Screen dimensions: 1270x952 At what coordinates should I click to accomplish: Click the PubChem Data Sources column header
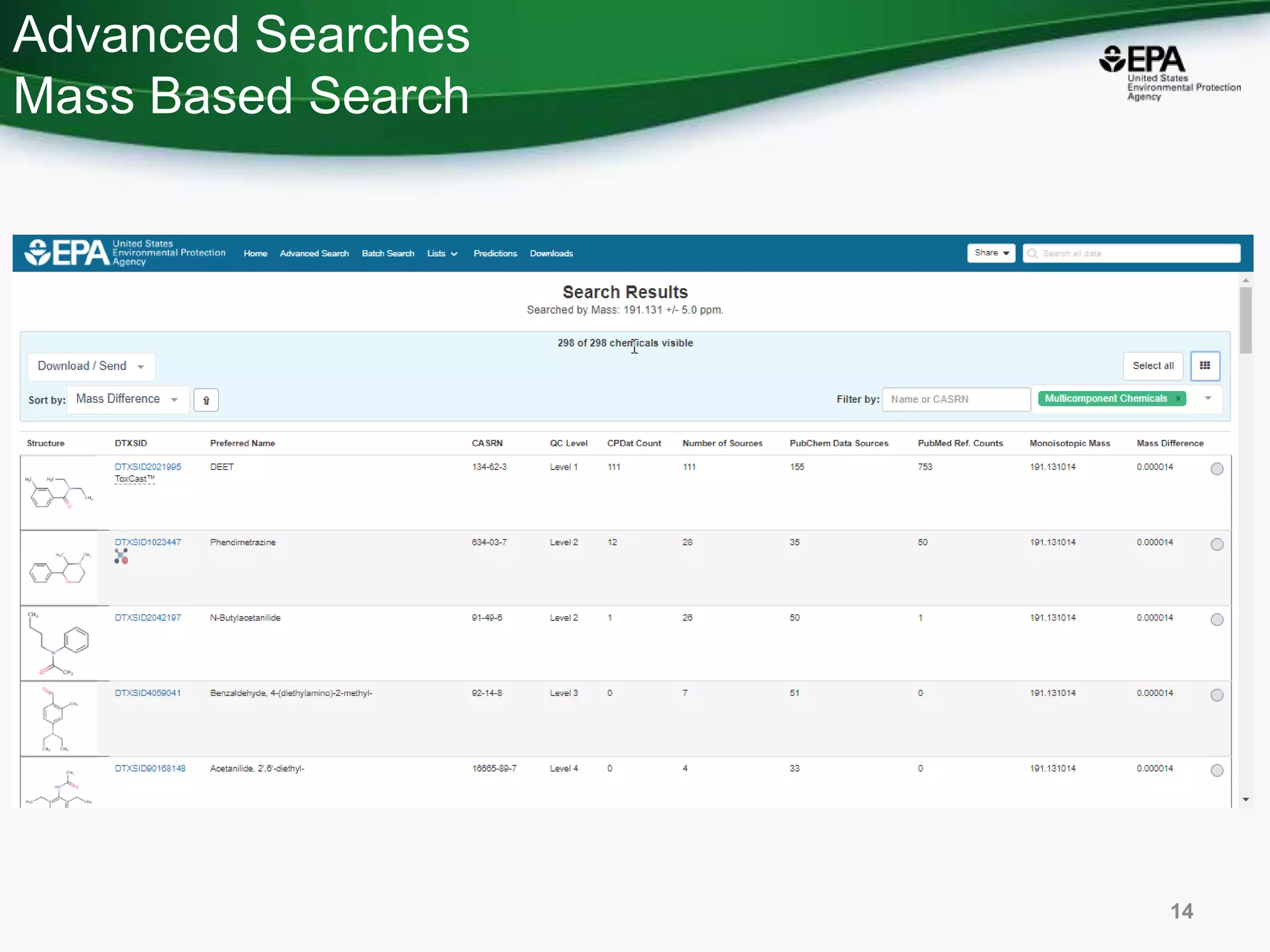click(x=839, y=443)
